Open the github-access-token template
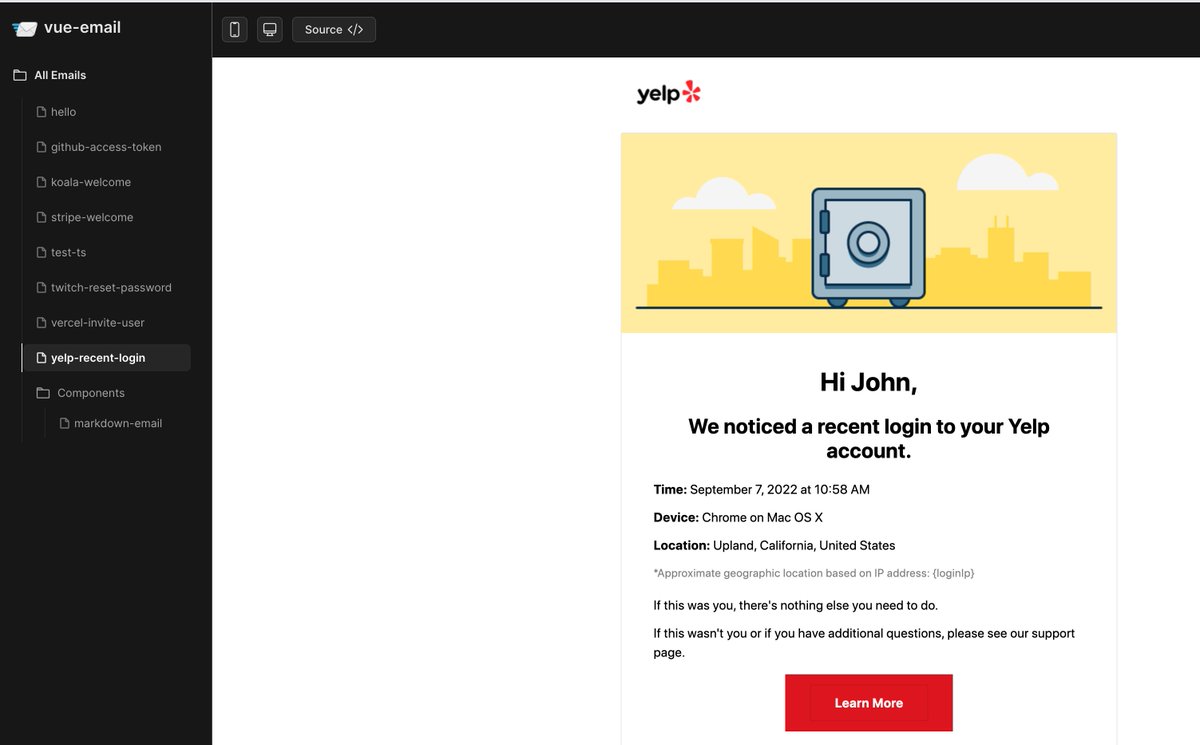The image size is (1200, 745). (x=106, y=147)
